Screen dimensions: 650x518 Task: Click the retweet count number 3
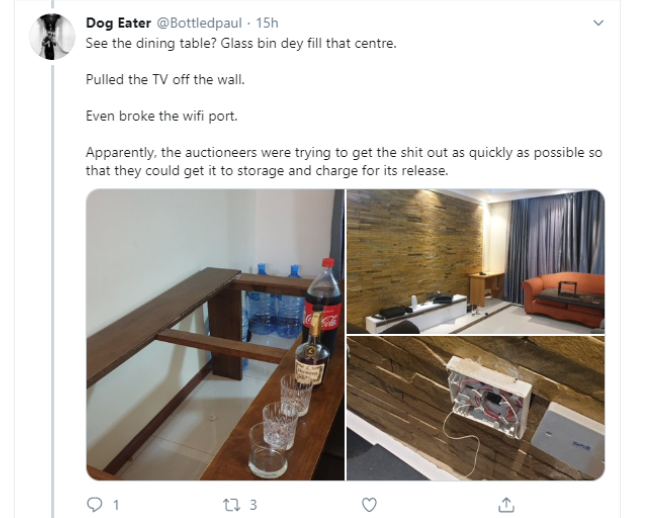coord(253,505)
